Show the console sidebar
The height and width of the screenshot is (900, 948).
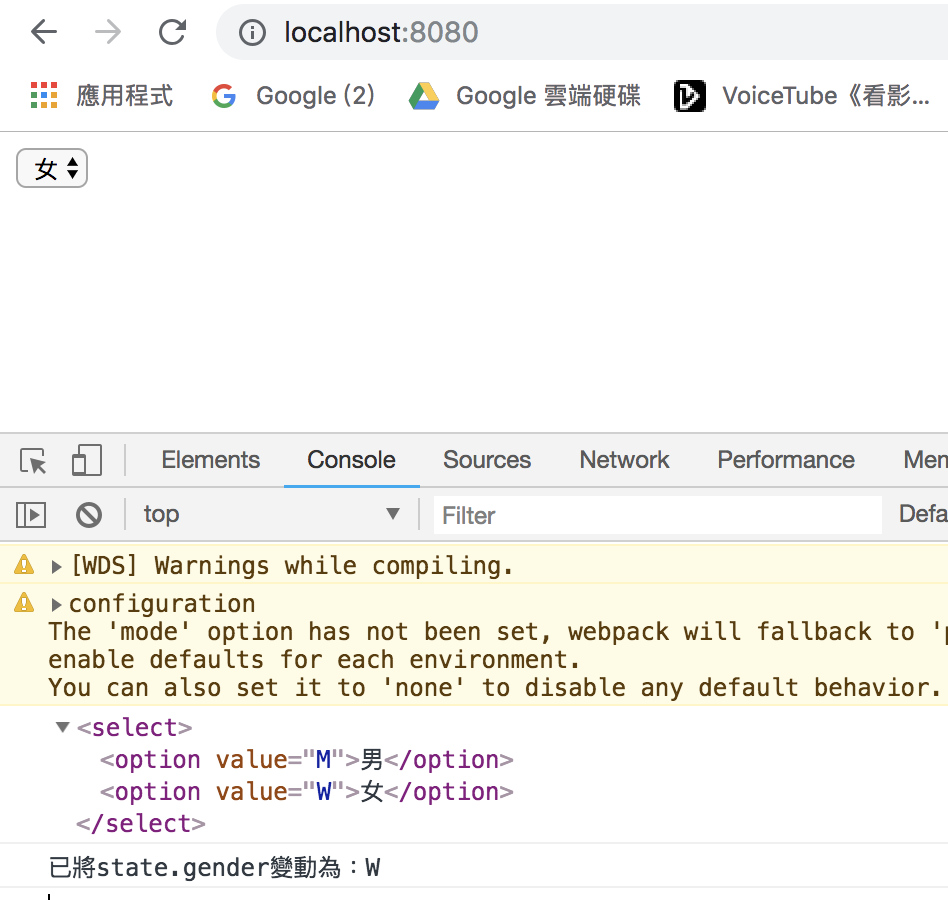(31, 515)
